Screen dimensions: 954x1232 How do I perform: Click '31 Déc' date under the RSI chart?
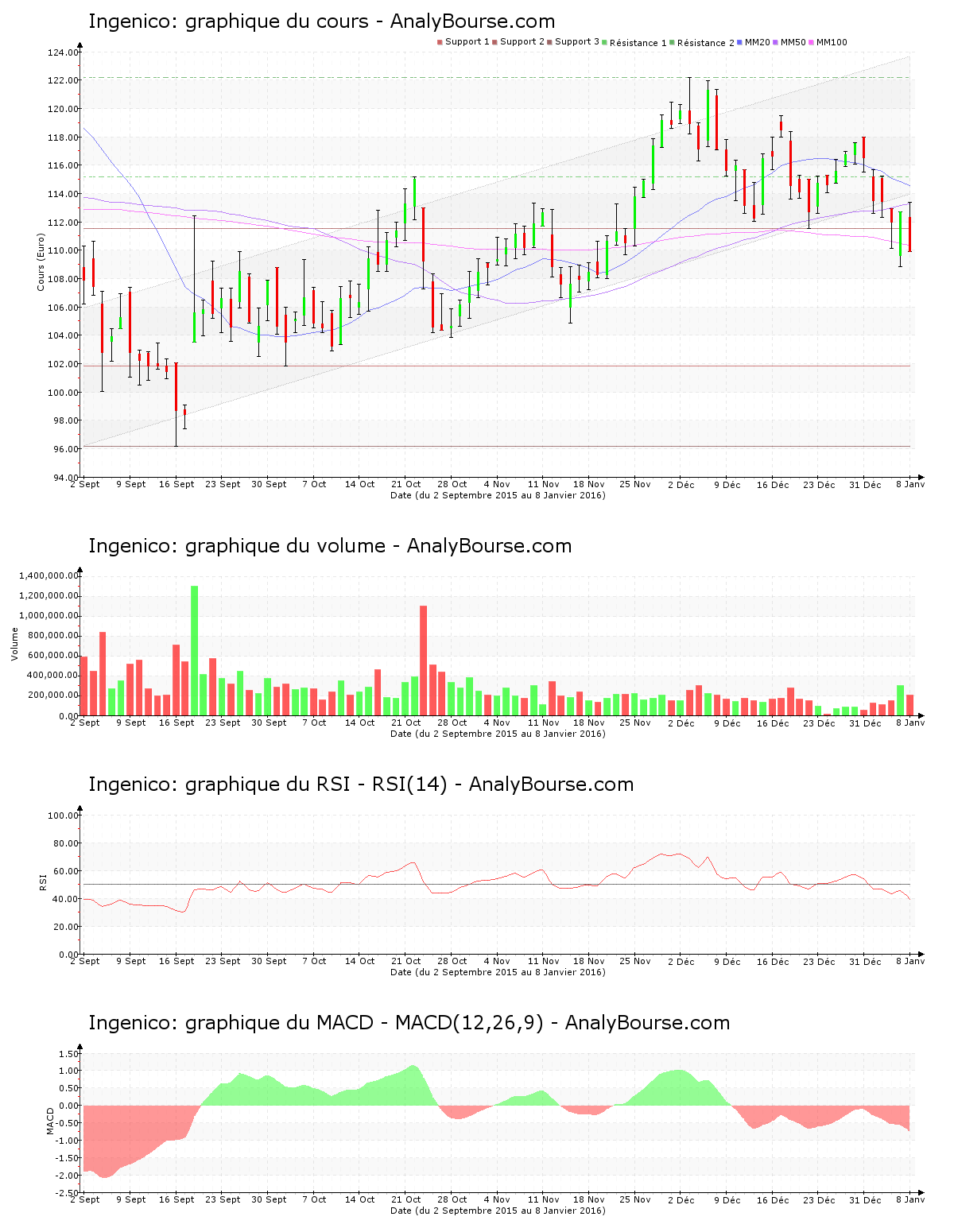[865, 961]
